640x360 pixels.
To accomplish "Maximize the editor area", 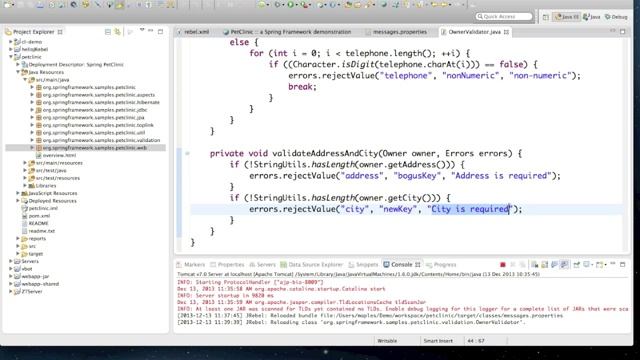I will click(622, 31).
